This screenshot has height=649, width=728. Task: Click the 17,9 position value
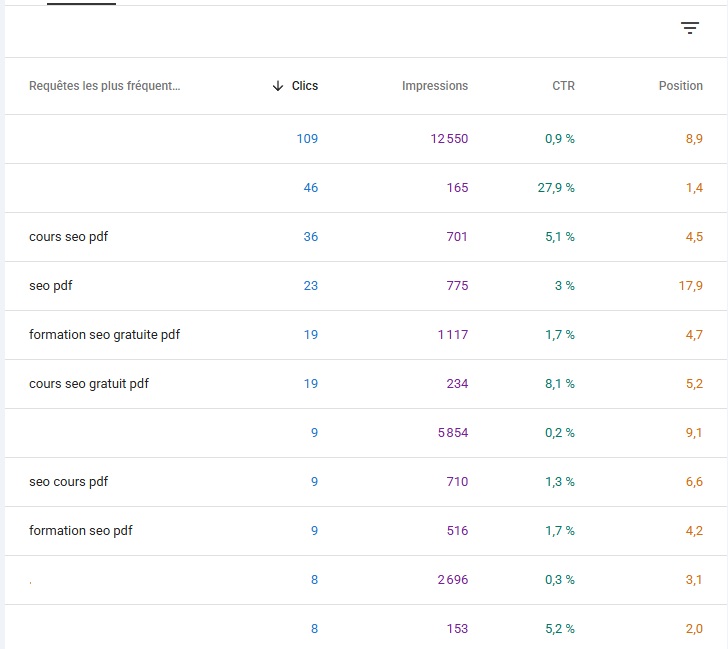point(690,286)
